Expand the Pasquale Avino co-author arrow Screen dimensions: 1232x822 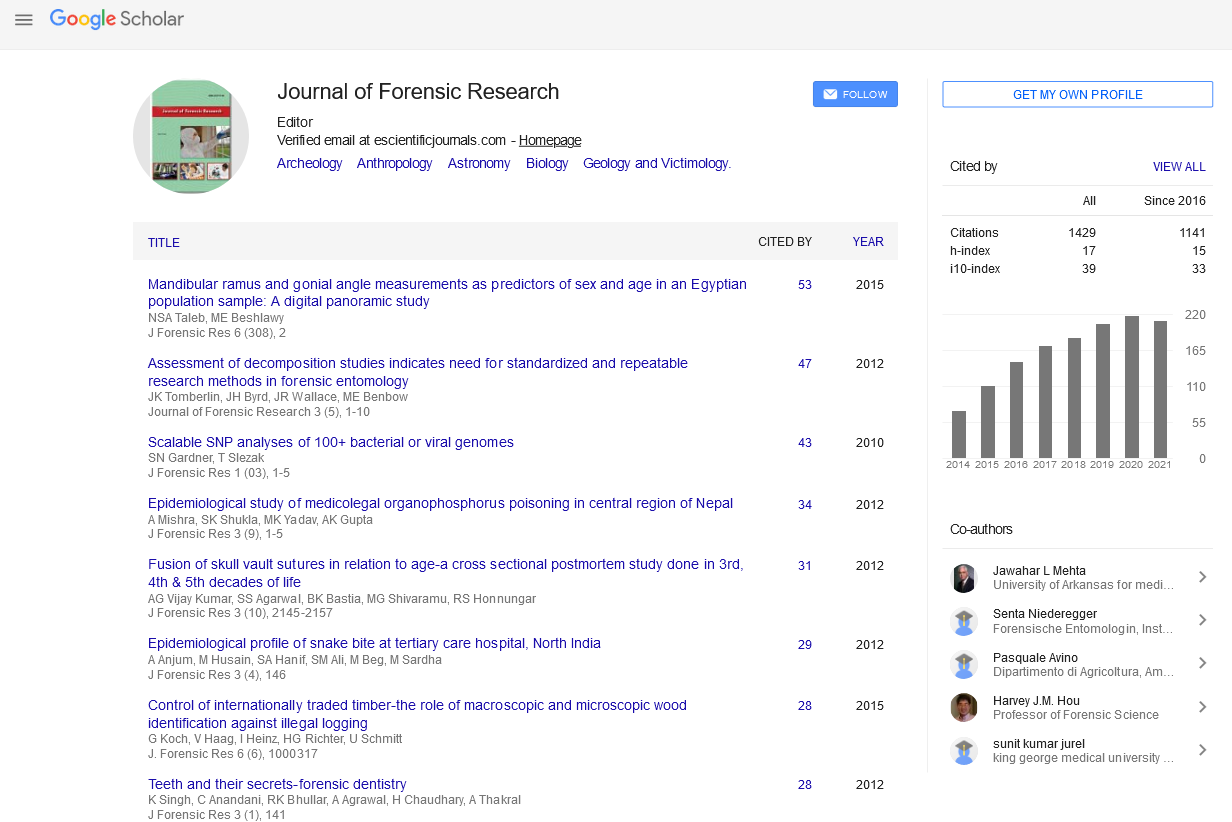(1202, 664)
